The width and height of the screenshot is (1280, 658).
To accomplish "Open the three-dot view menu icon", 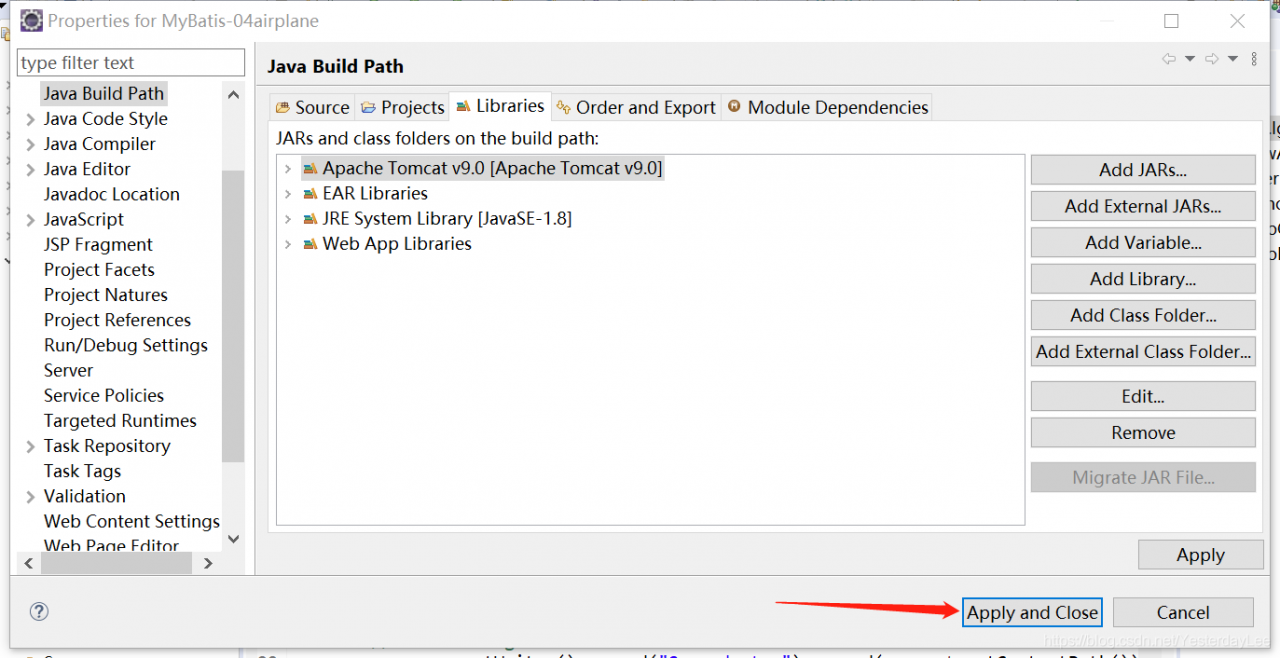I will (1254, 59).
